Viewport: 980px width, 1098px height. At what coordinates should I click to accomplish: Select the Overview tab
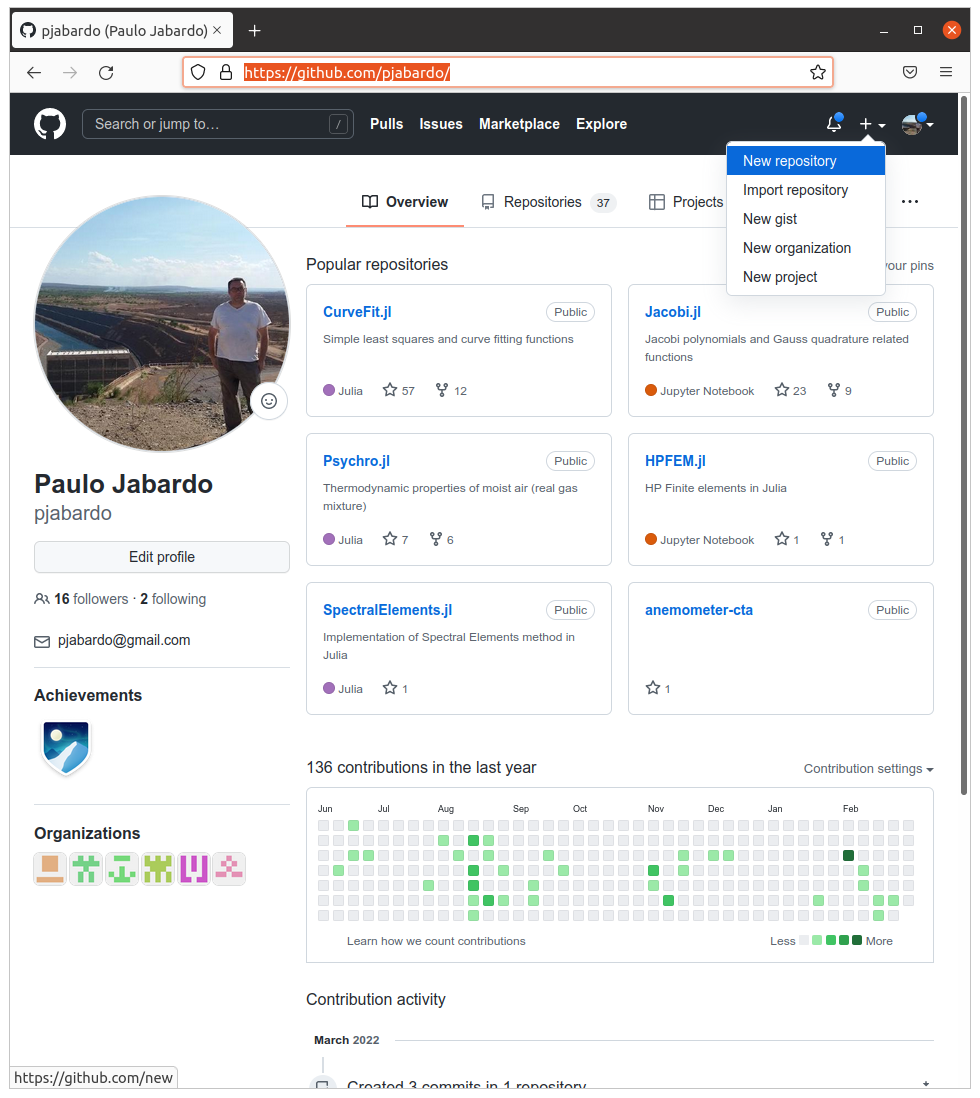[405, 202]
